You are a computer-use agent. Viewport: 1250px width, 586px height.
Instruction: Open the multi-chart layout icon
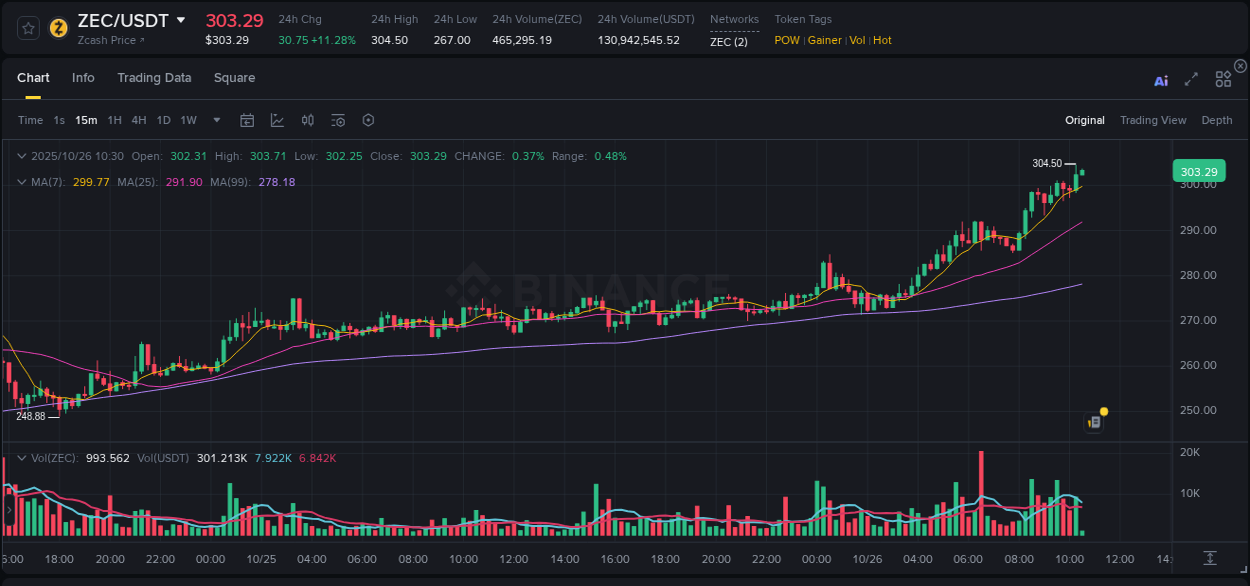(x=1223, y=79)
